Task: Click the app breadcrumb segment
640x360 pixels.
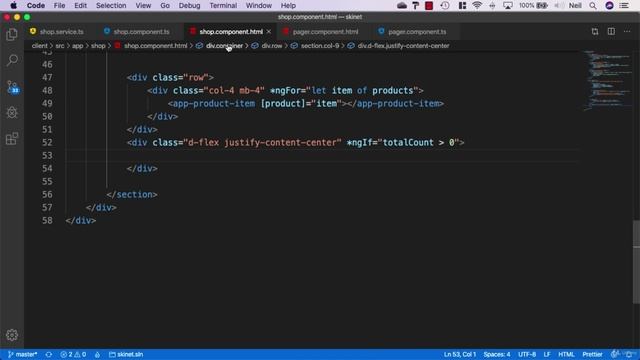Action: click(x=78, y=46)
